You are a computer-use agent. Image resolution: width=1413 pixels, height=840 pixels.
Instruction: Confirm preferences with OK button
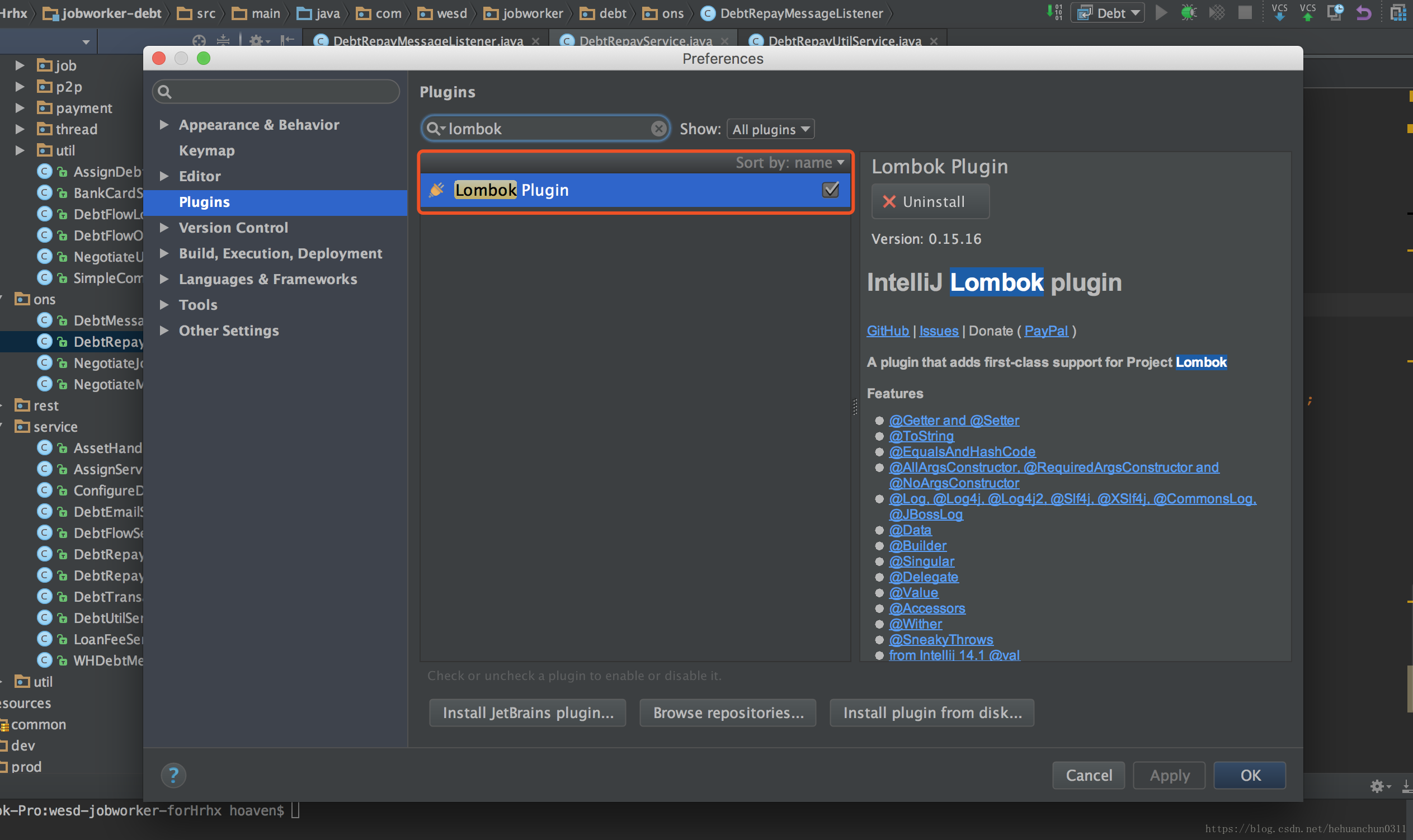pos(1250,776)
